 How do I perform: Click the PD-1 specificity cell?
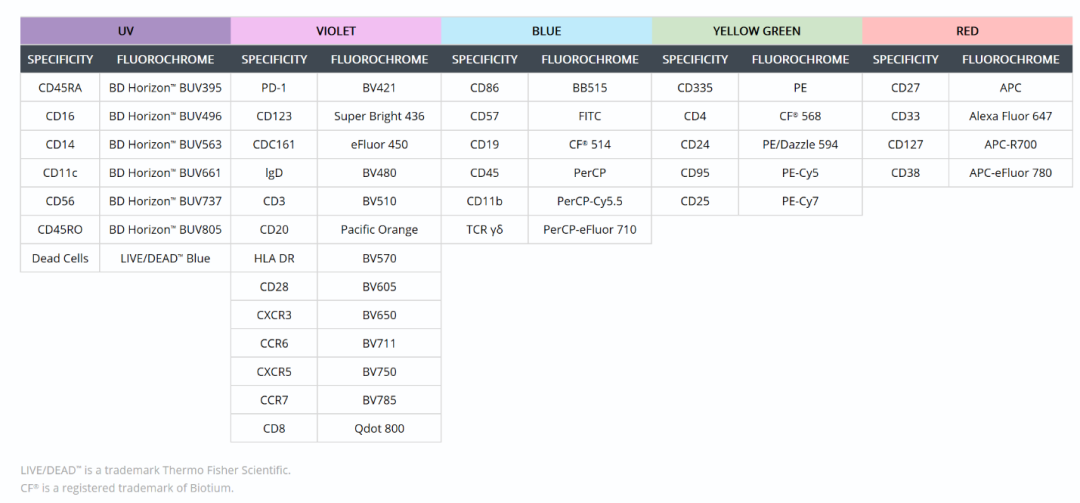coord(274,88)
